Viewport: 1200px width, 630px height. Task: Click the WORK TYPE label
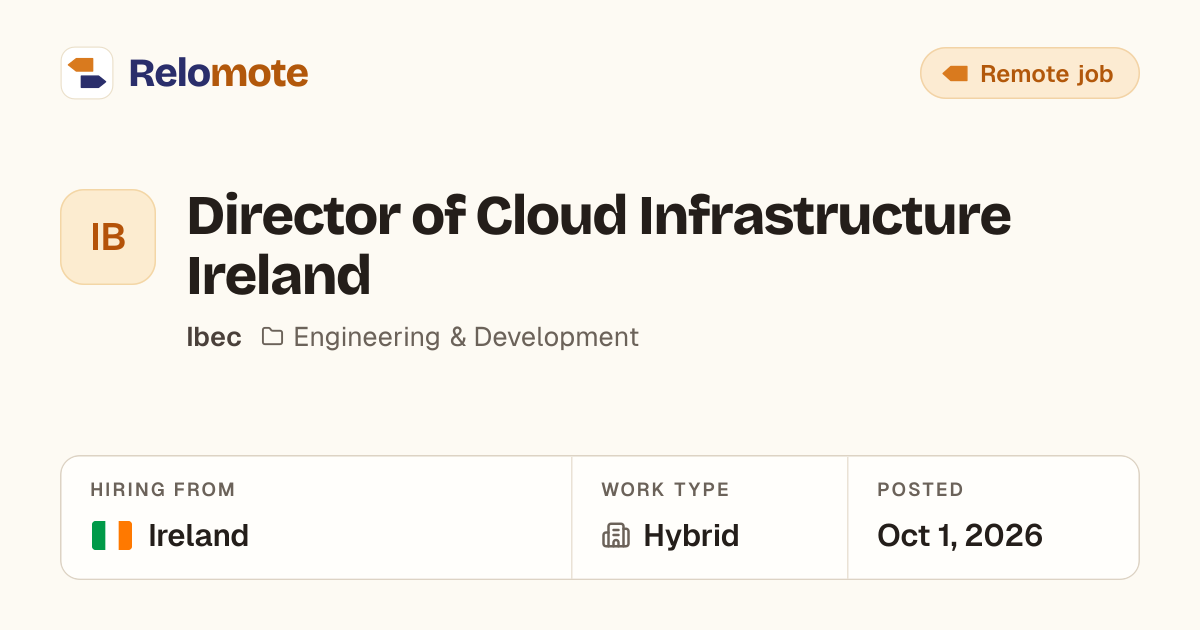click(665, 490)
